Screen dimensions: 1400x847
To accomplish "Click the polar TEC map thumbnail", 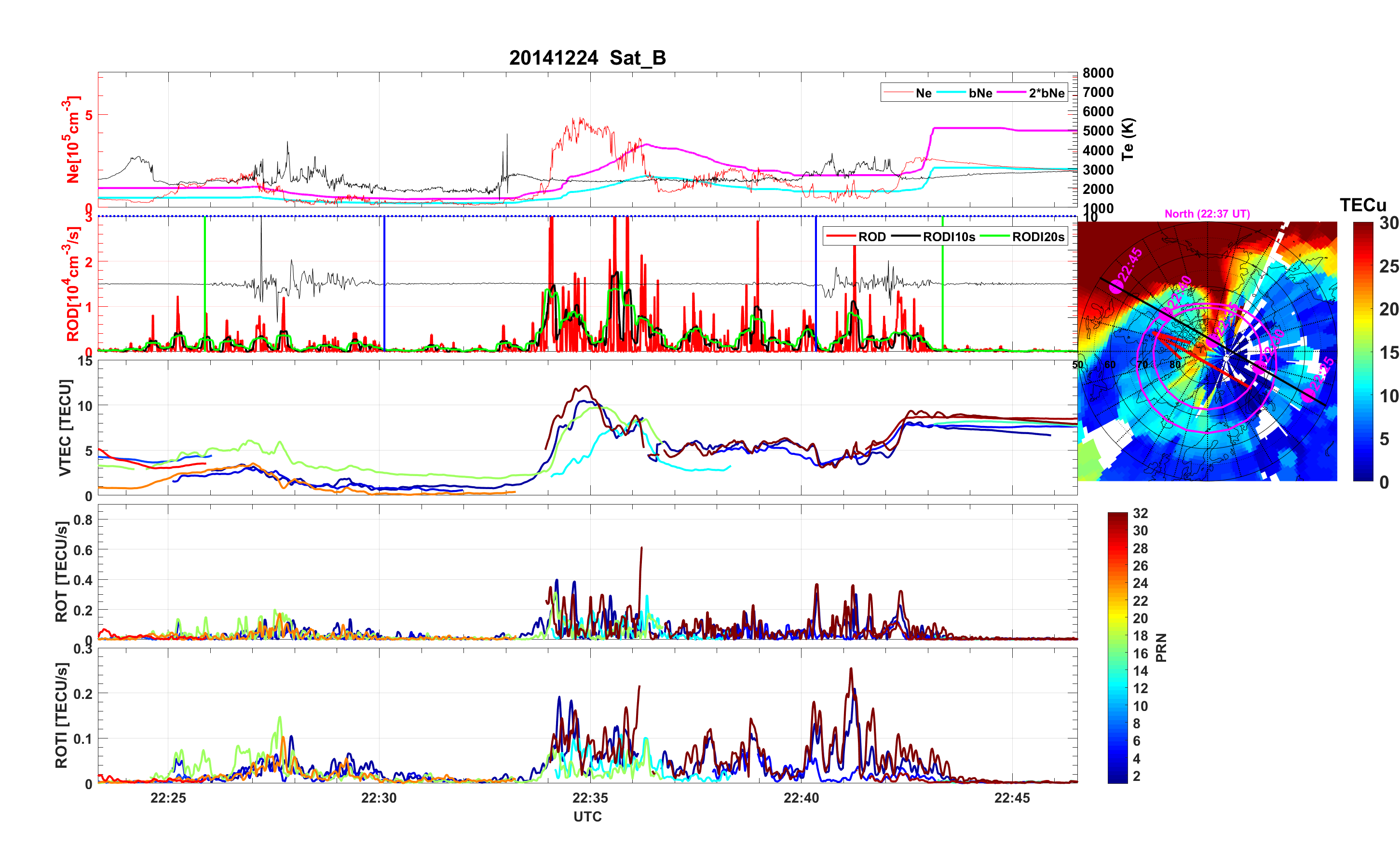I will click(1208, 351).
